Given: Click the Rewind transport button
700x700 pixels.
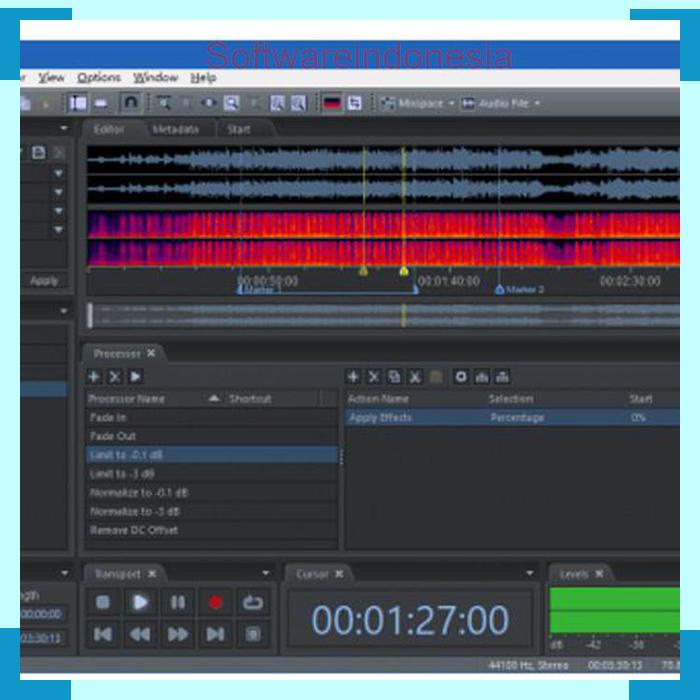Looking at the screenshot, I should [140, 634].
